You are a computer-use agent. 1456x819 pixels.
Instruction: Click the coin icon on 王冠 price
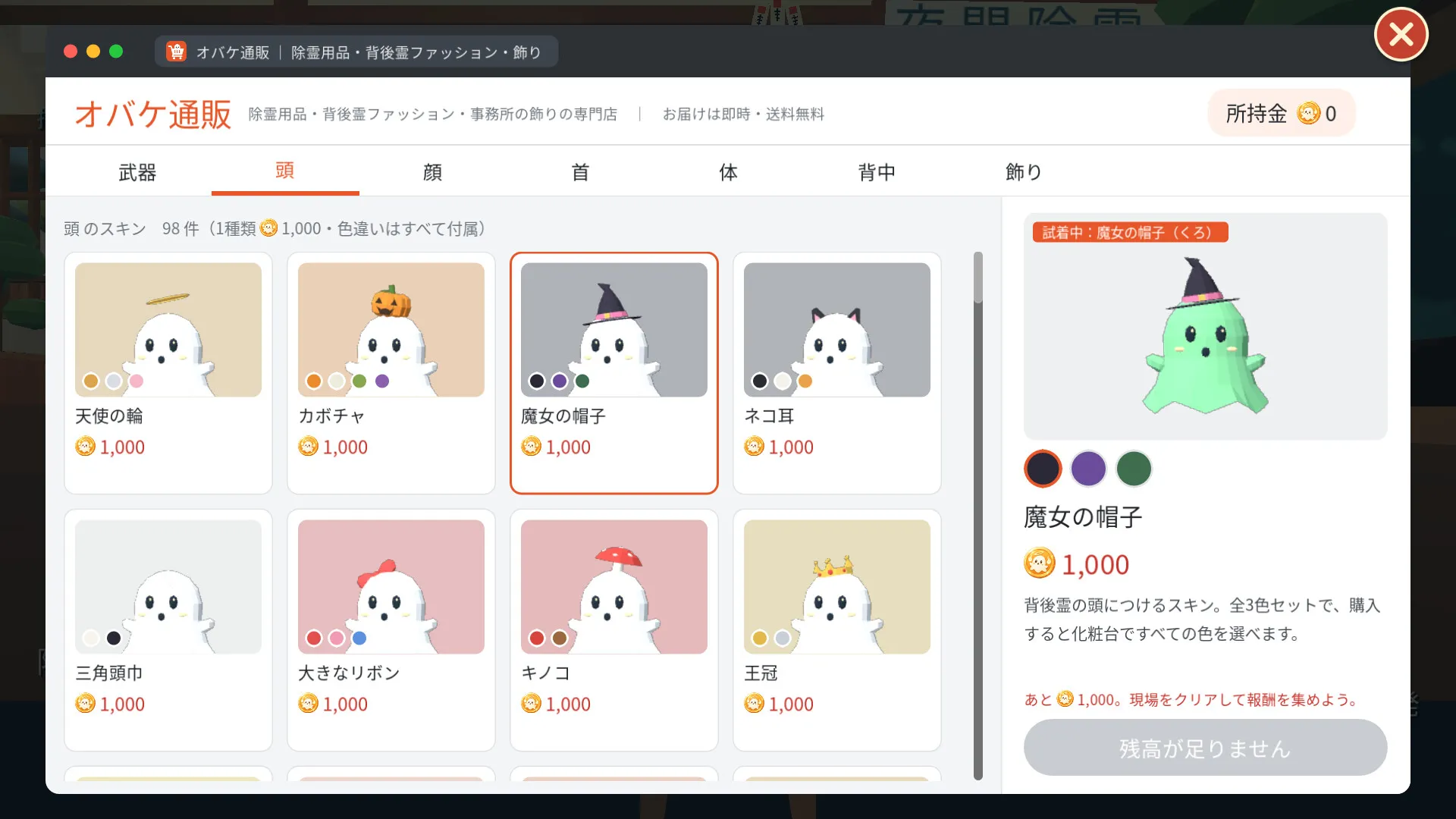pyautogui.click(x=755, y=704)
